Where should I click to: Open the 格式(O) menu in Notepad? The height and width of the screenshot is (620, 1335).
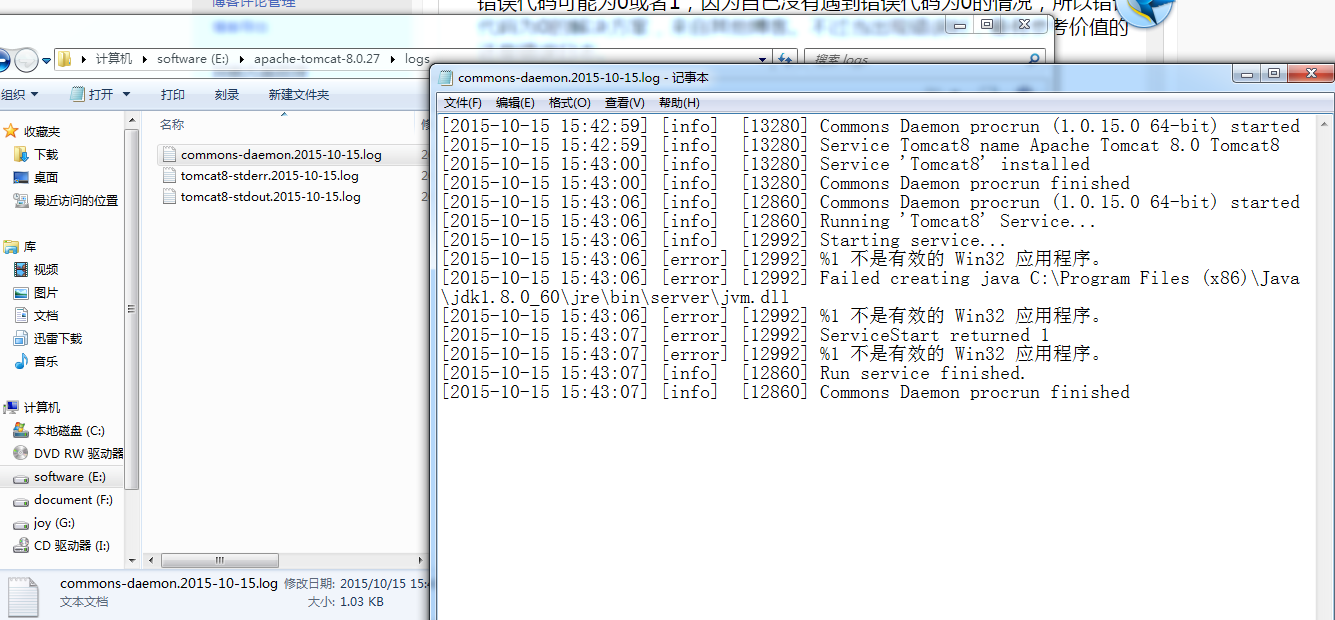click(x=569, y=103)
